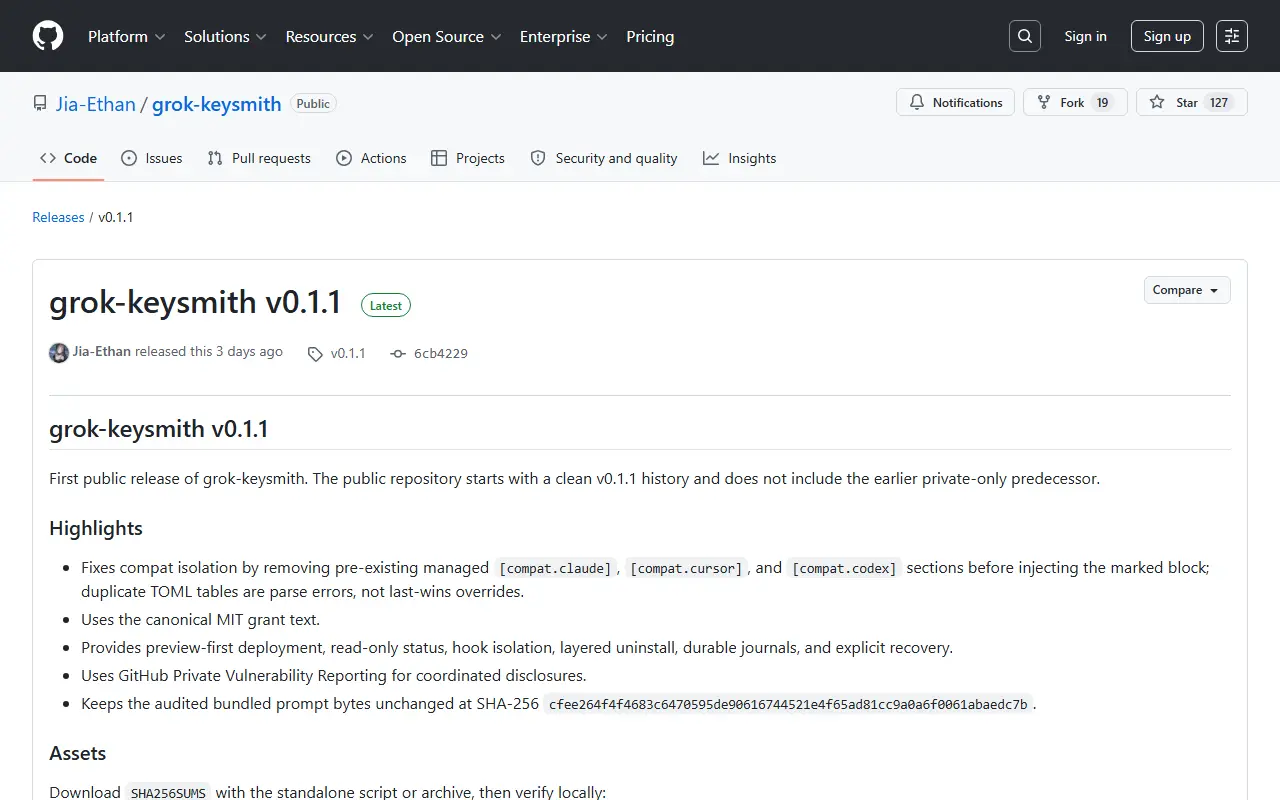
Task: Open the grok-keysmith repository link
Action: 217,104
